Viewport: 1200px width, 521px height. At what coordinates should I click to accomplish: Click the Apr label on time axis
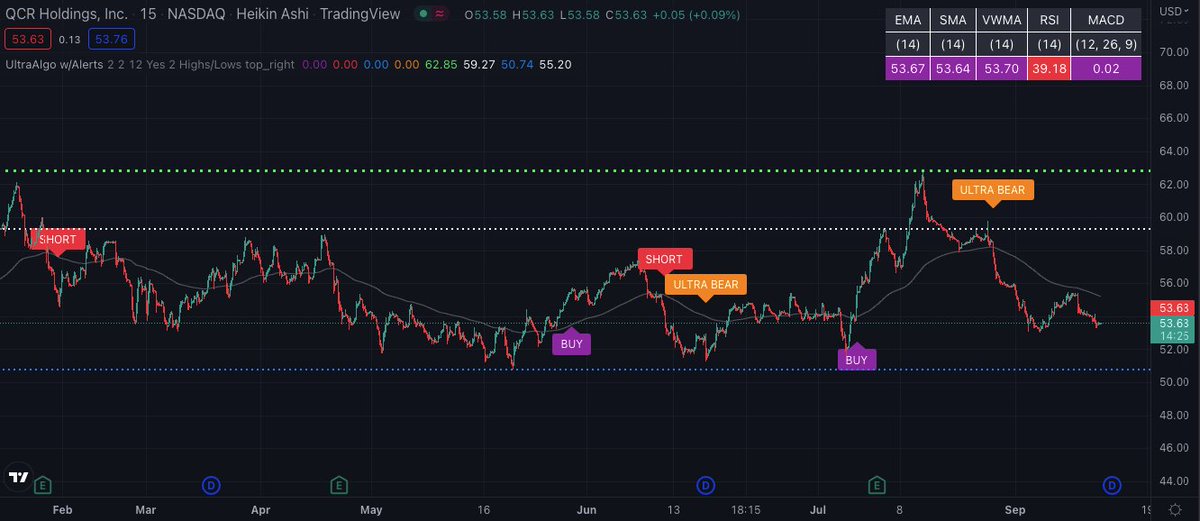click(261, 509)
